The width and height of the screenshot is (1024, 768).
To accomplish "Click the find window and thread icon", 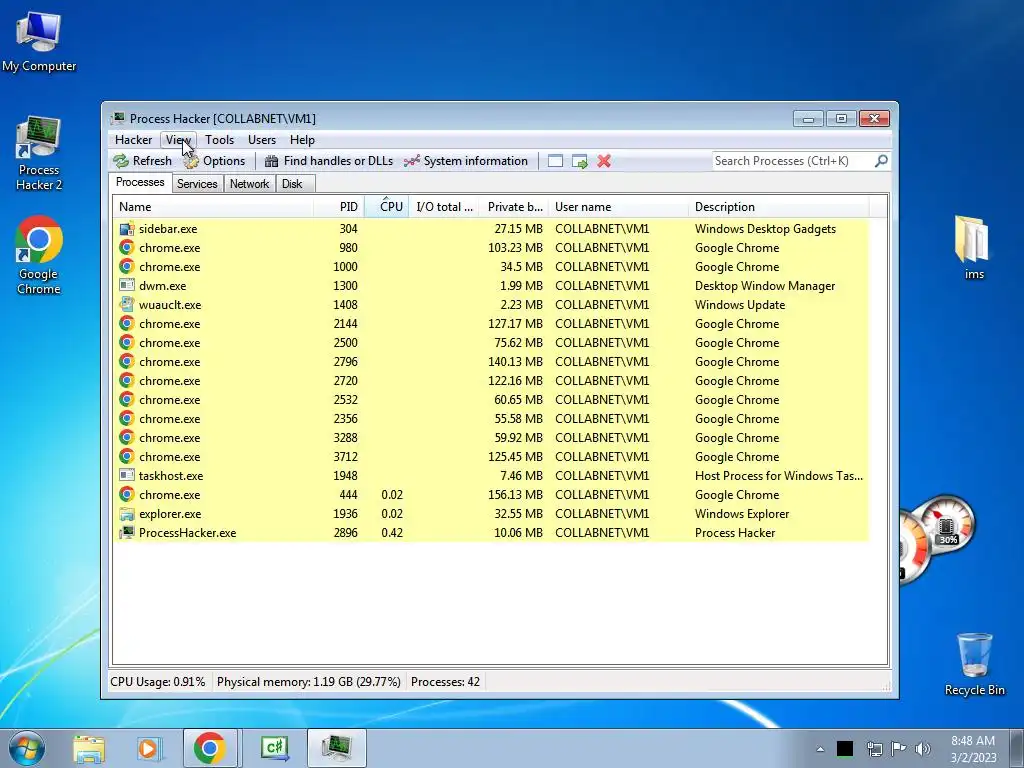I will tap(579, 161).
